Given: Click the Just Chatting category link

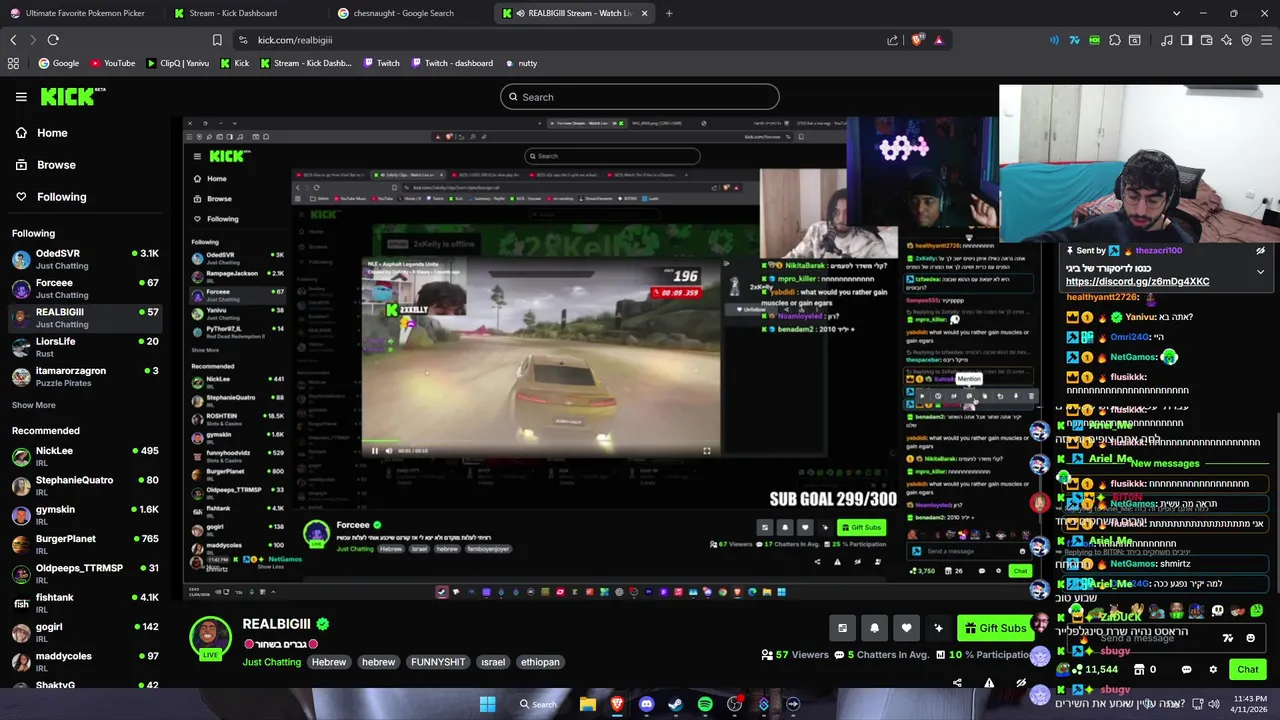Looking at the screenshot, I should pyautogui.click(x=271, y=662).
